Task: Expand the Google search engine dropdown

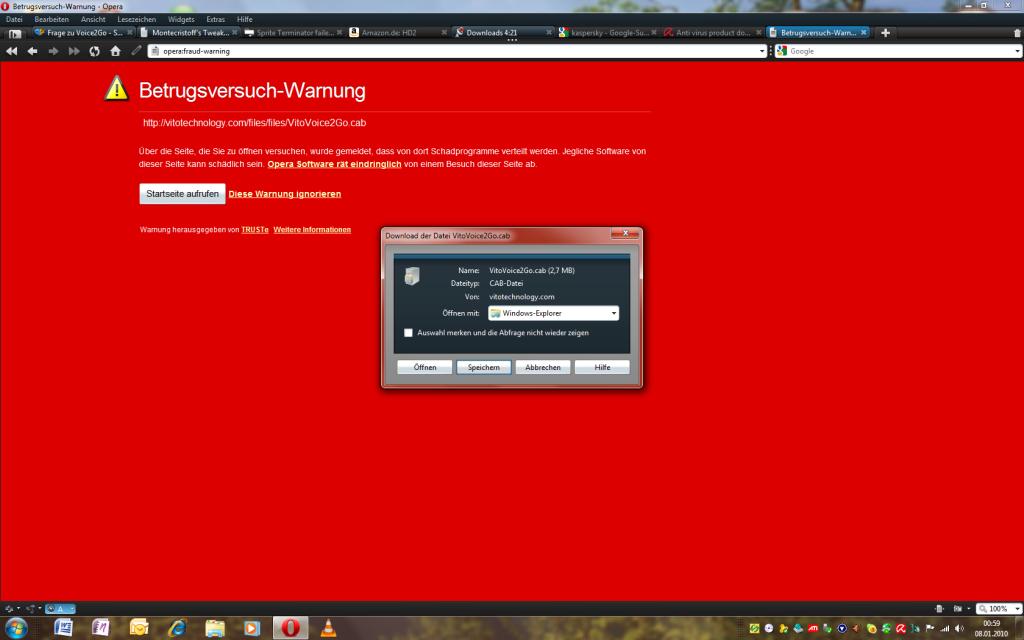Action: tap(1017, 51)
